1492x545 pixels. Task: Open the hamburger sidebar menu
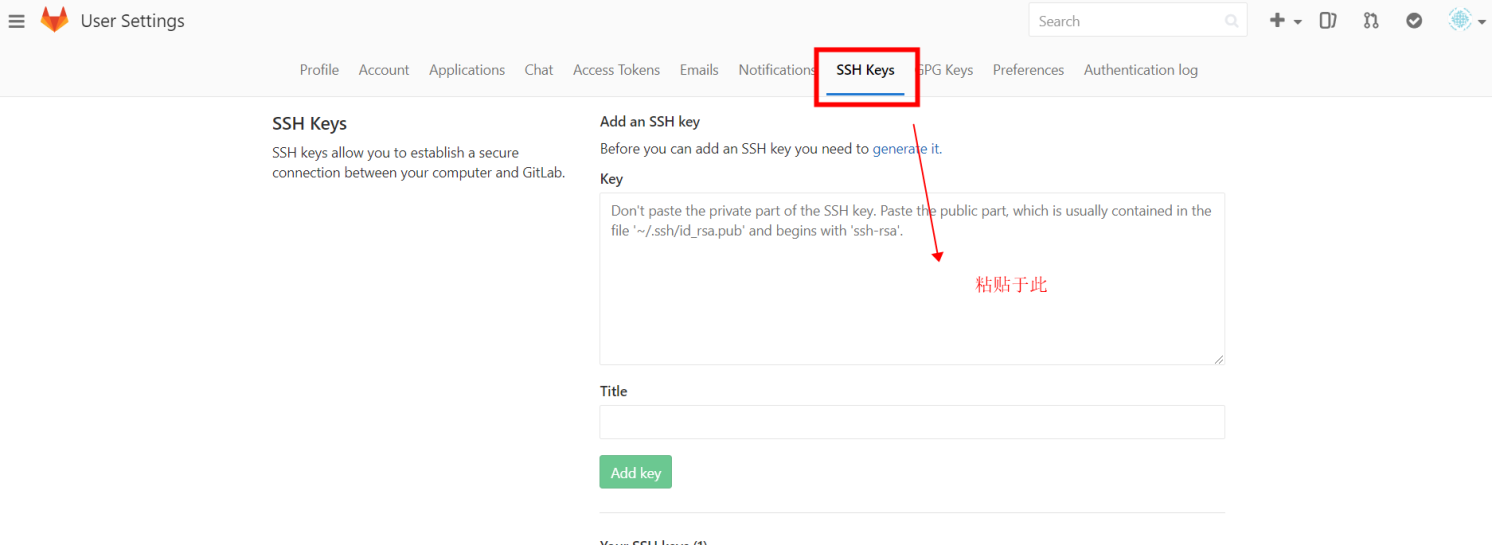click(16, 21)
